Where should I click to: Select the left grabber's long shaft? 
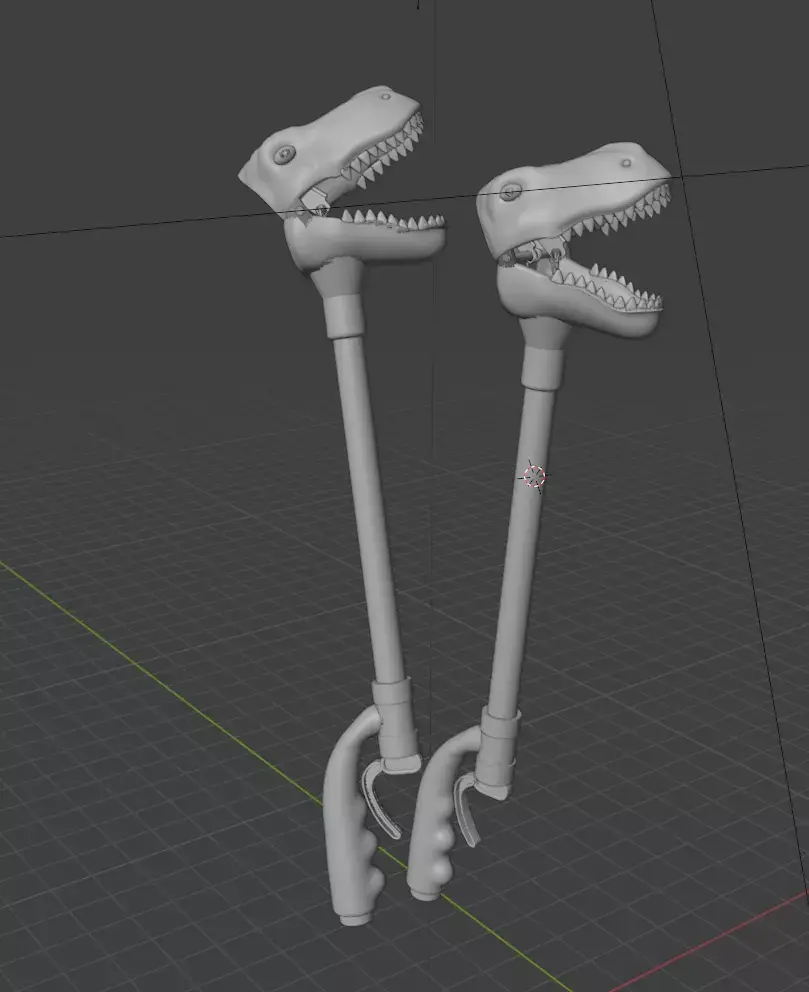pyautogui.click(x=368, y=509)
